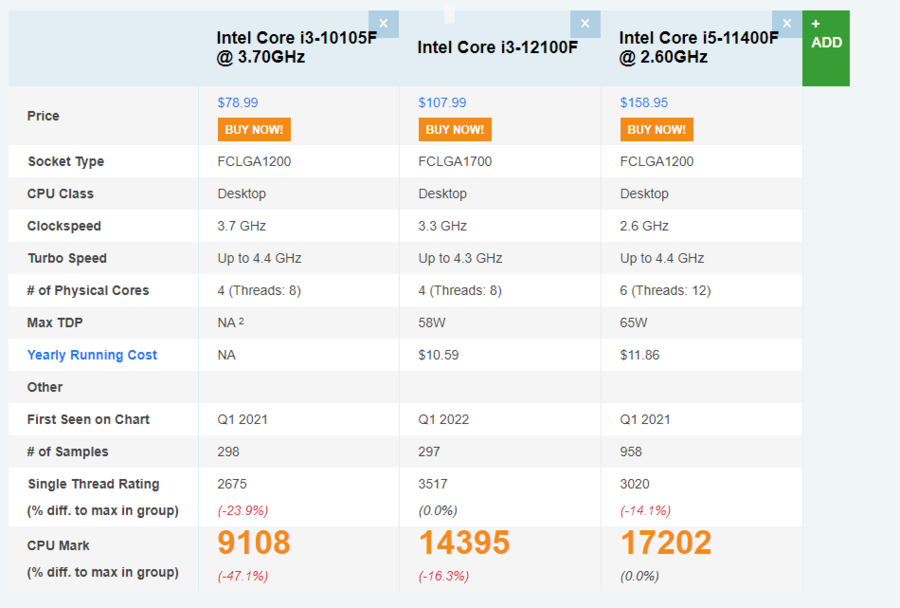The width and height of the screenshot is (900, 608).
Task: Select the (-23.9%) single thread difference
Action: tap(243, 510)
